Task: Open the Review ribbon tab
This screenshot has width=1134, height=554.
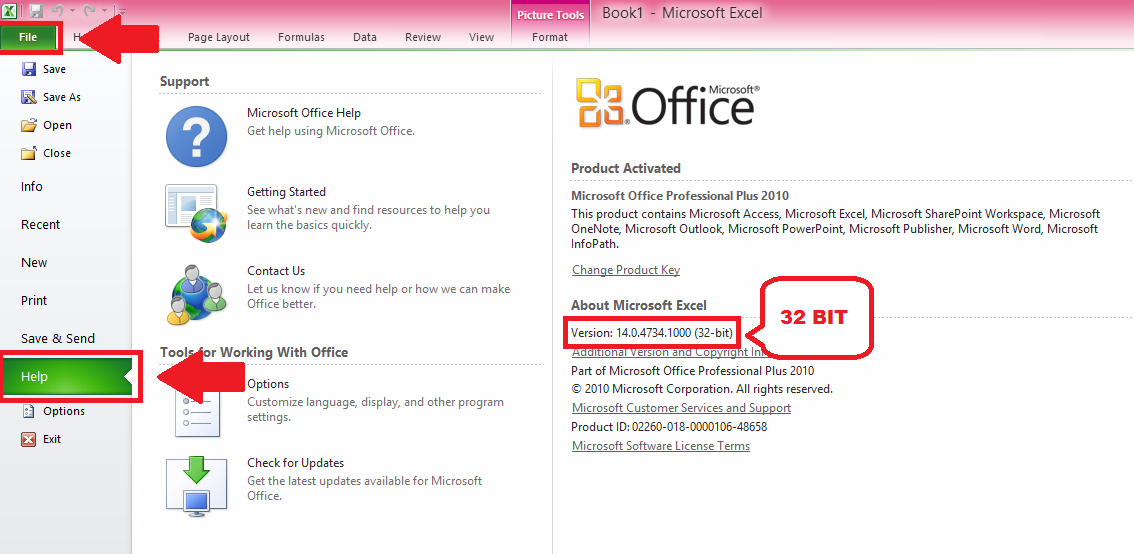Action: 423,38
